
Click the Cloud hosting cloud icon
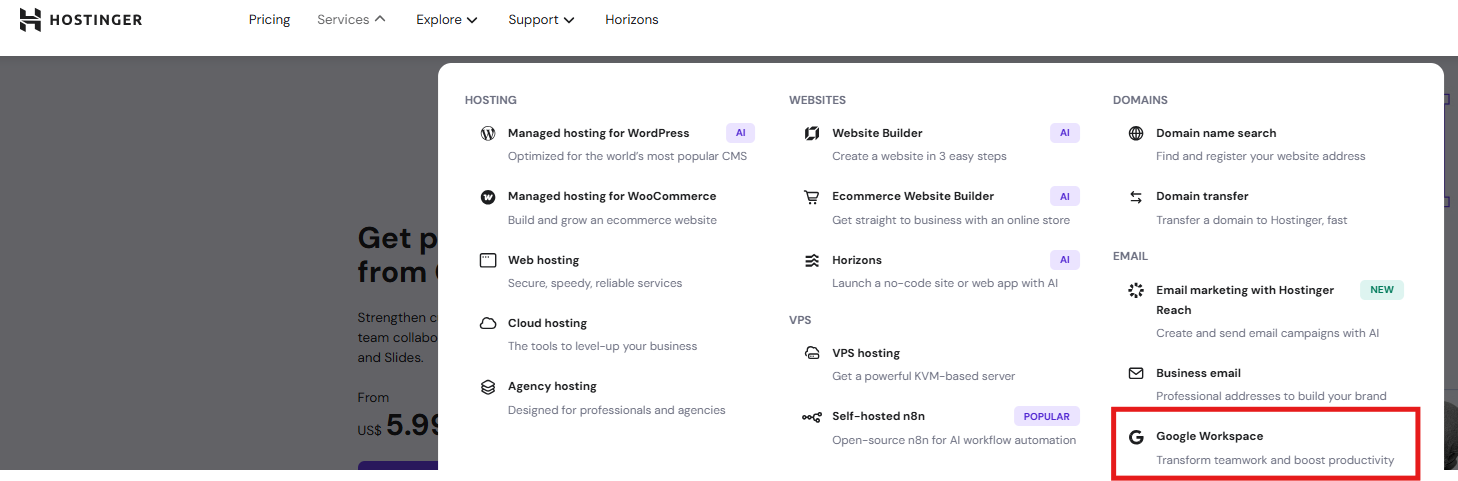tap(488, 323)
